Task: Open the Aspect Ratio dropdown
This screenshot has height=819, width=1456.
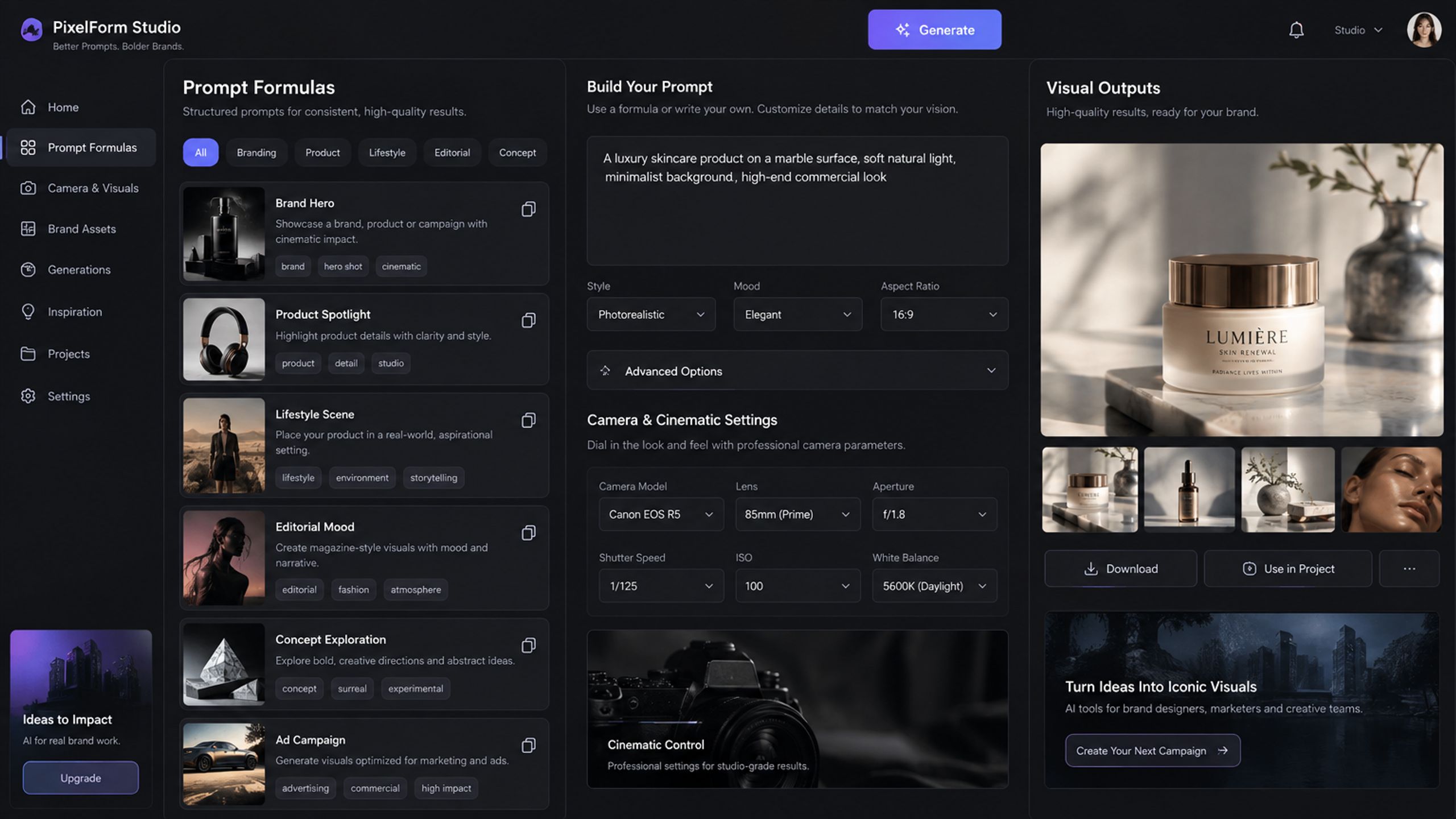Action: pos(944,315)
